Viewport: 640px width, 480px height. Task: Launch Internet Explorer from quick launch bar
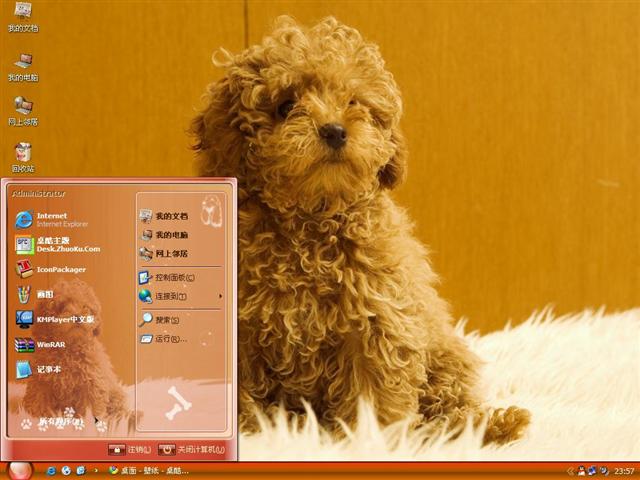coord(51,471)
